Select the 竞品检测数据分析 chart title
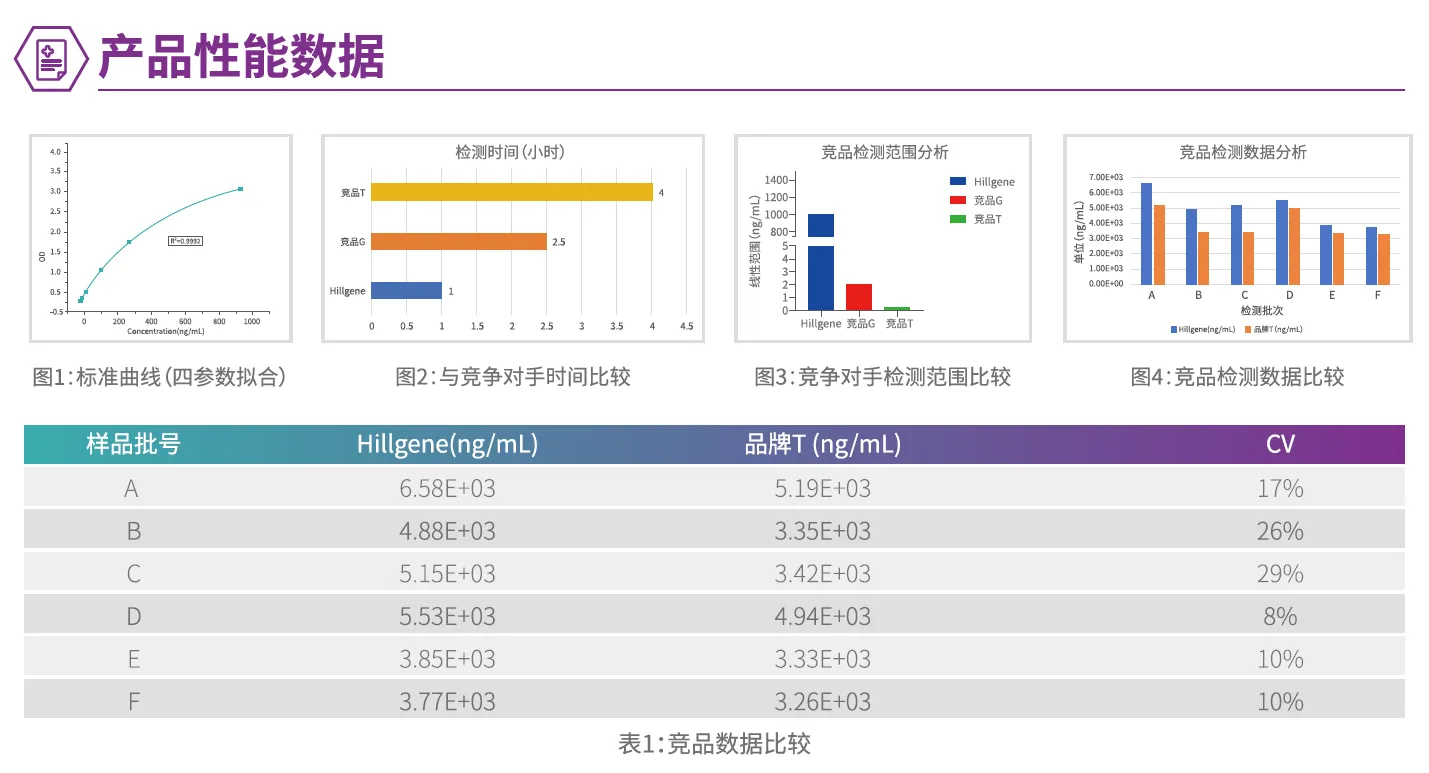The image size is (1429, 773). point(1243,152)
